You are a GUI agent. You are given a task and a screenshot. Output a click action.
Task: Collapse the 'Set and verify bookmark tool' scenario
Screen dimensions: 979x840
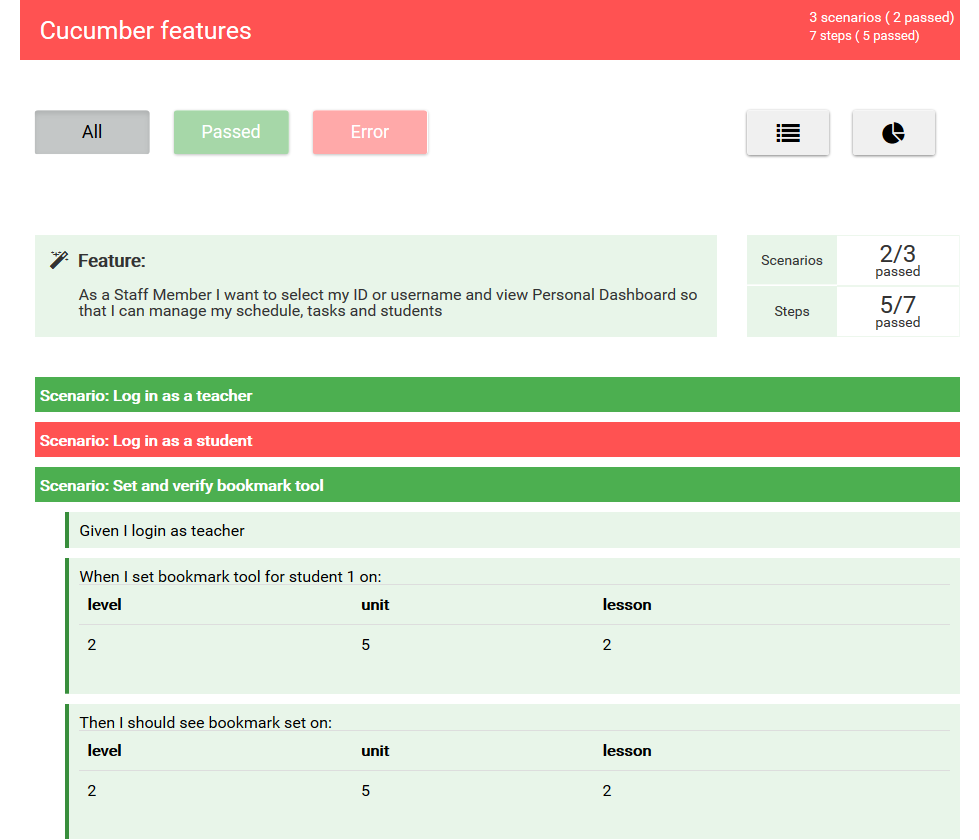pyautogui.click(x=182, y=485)
